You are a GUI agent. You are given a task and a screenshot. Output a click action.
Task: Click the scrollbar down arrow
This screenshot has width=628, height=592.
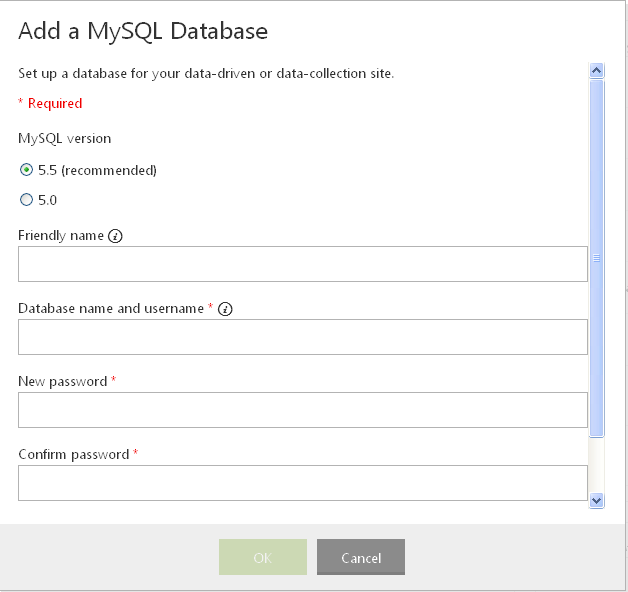(x=596, y=500)
